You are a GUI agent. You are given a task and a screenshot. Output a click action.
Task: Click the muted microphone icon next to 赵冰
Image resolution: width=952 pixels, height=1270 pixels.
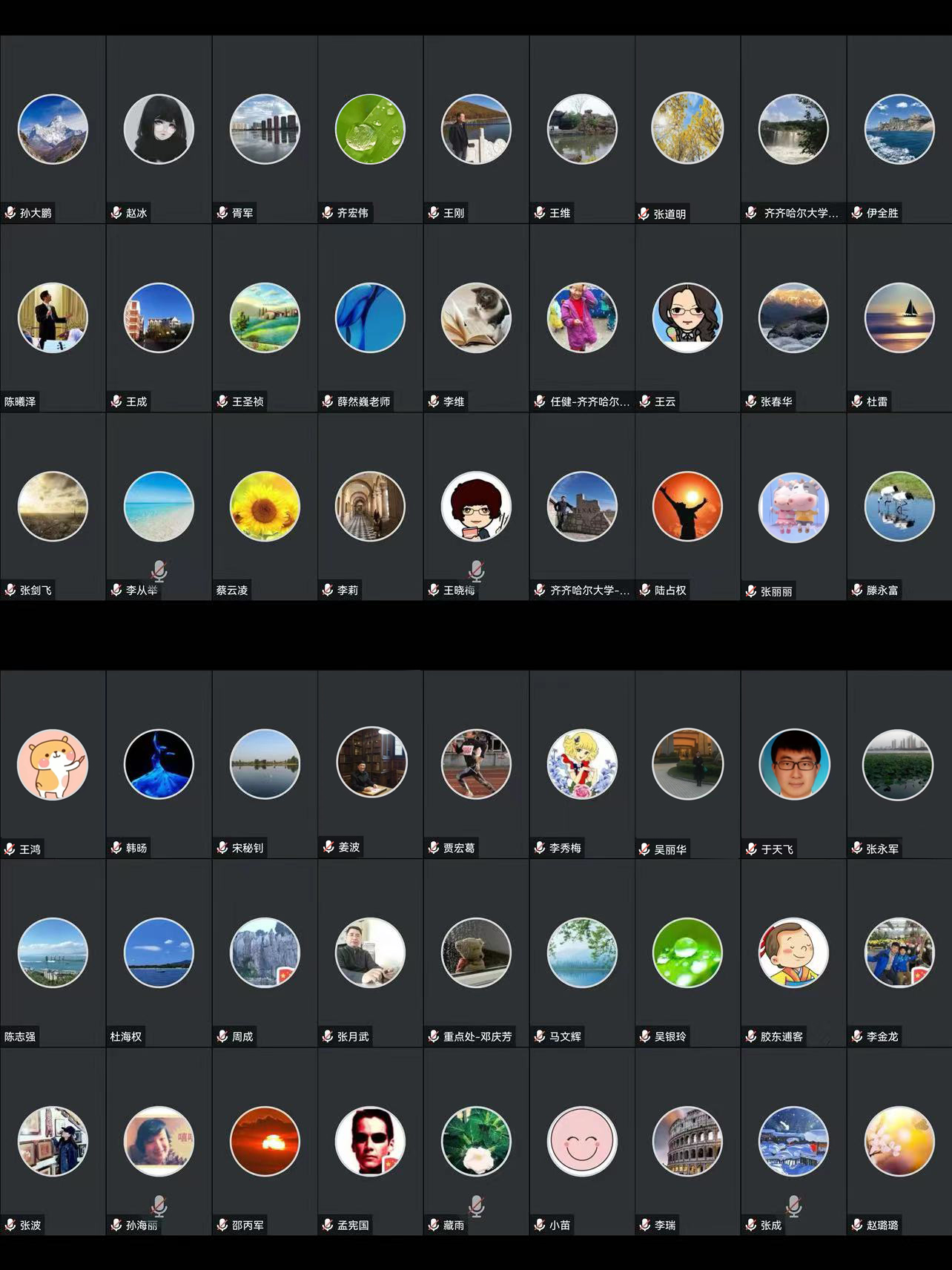coord(116,213)
